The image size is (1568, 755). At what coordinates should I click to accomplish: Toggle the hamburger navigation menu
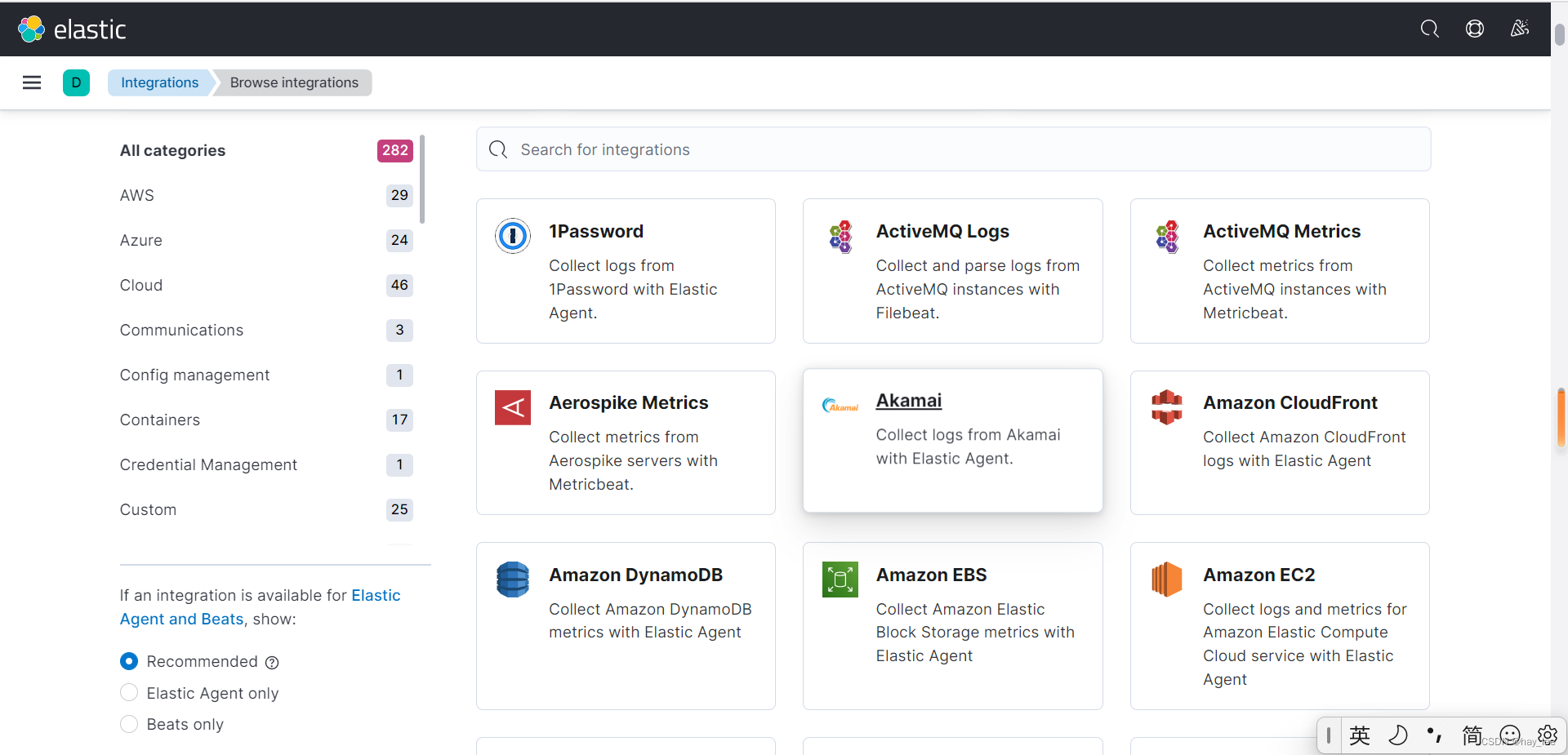click(x=32, y=82)
